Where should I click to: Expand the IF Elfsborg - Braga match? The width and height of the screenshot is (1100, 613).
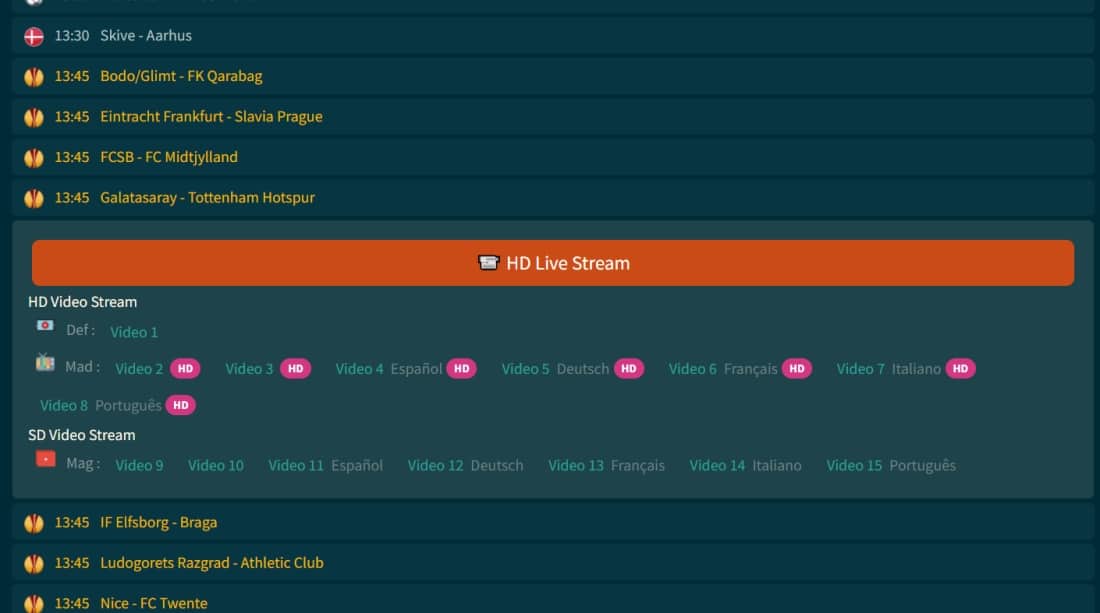point(553,523)
